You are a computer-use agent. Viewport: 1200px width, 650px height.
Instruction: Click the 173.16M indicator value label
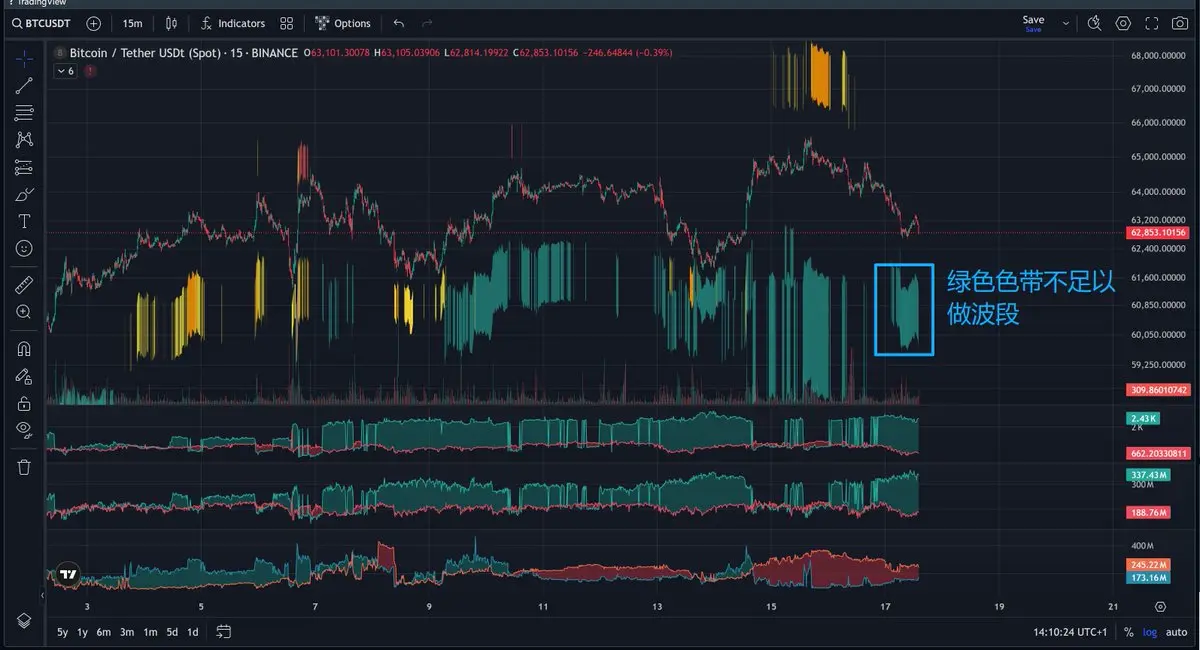1147,578
